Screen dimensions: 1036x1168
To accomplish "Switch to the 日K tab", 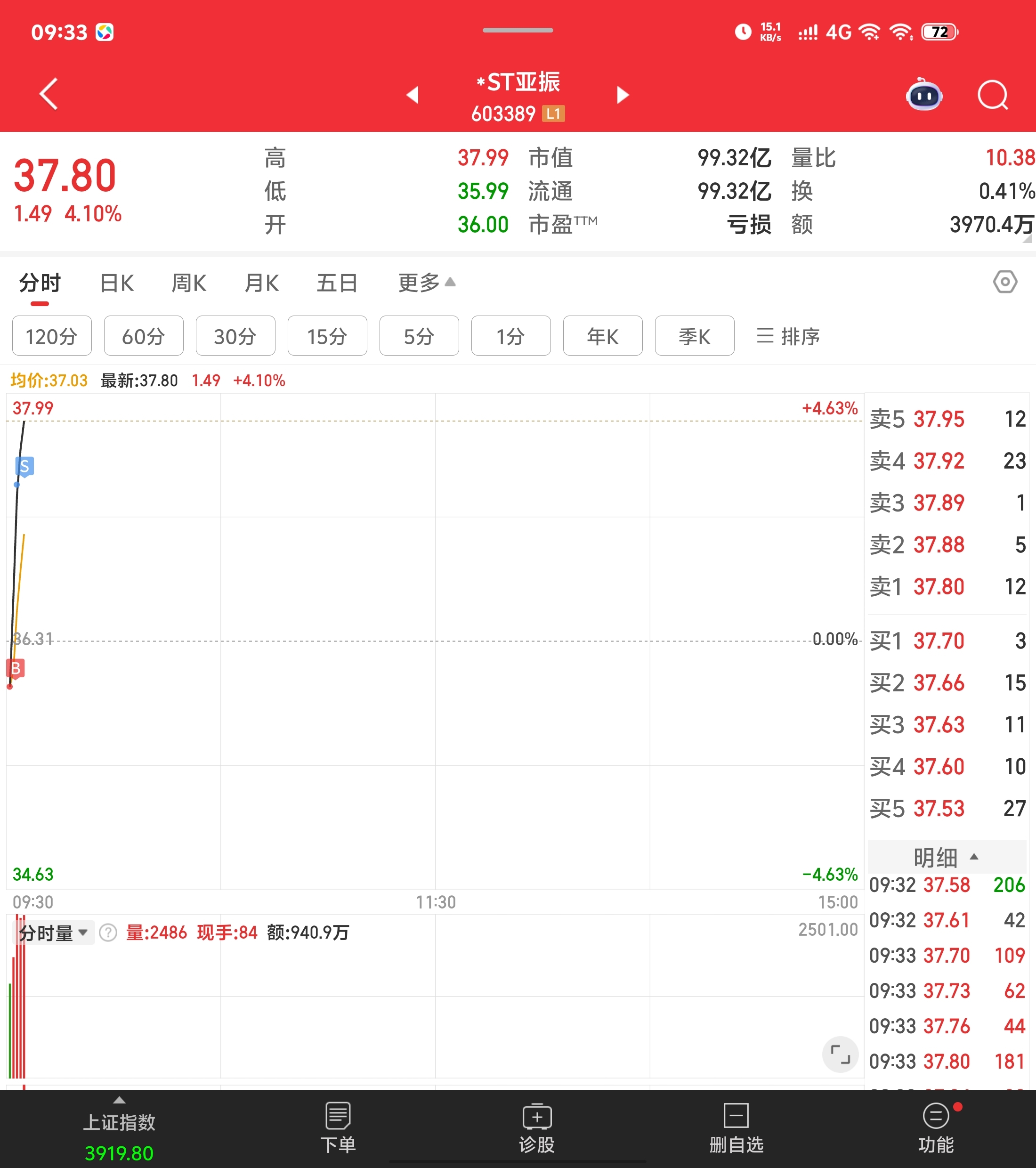I will pos(117,283).
